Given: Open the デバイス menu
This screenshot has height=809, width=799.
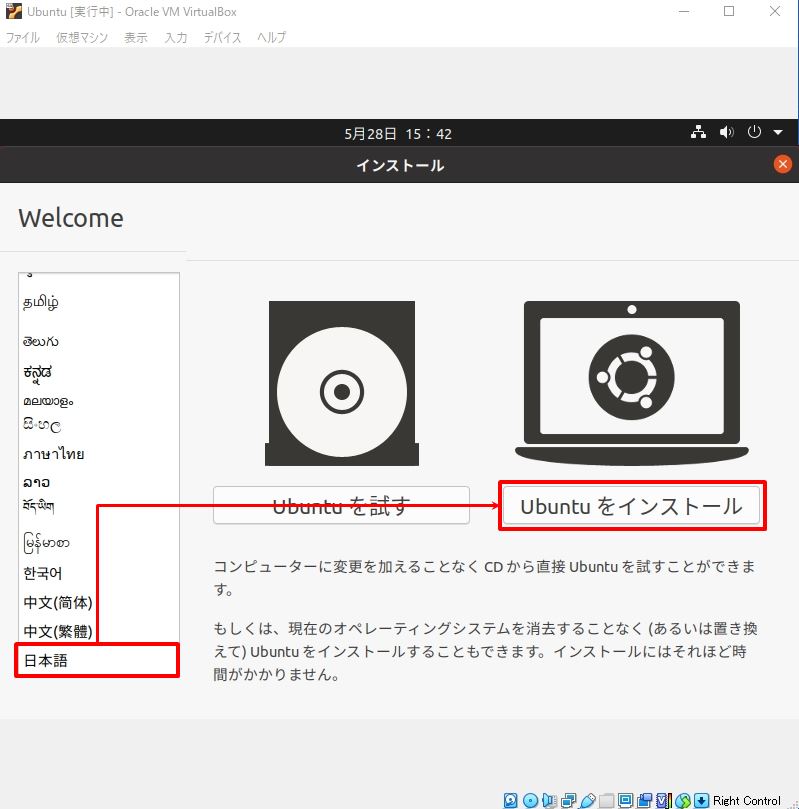Looking at the screenshot, I should [222, 38].
